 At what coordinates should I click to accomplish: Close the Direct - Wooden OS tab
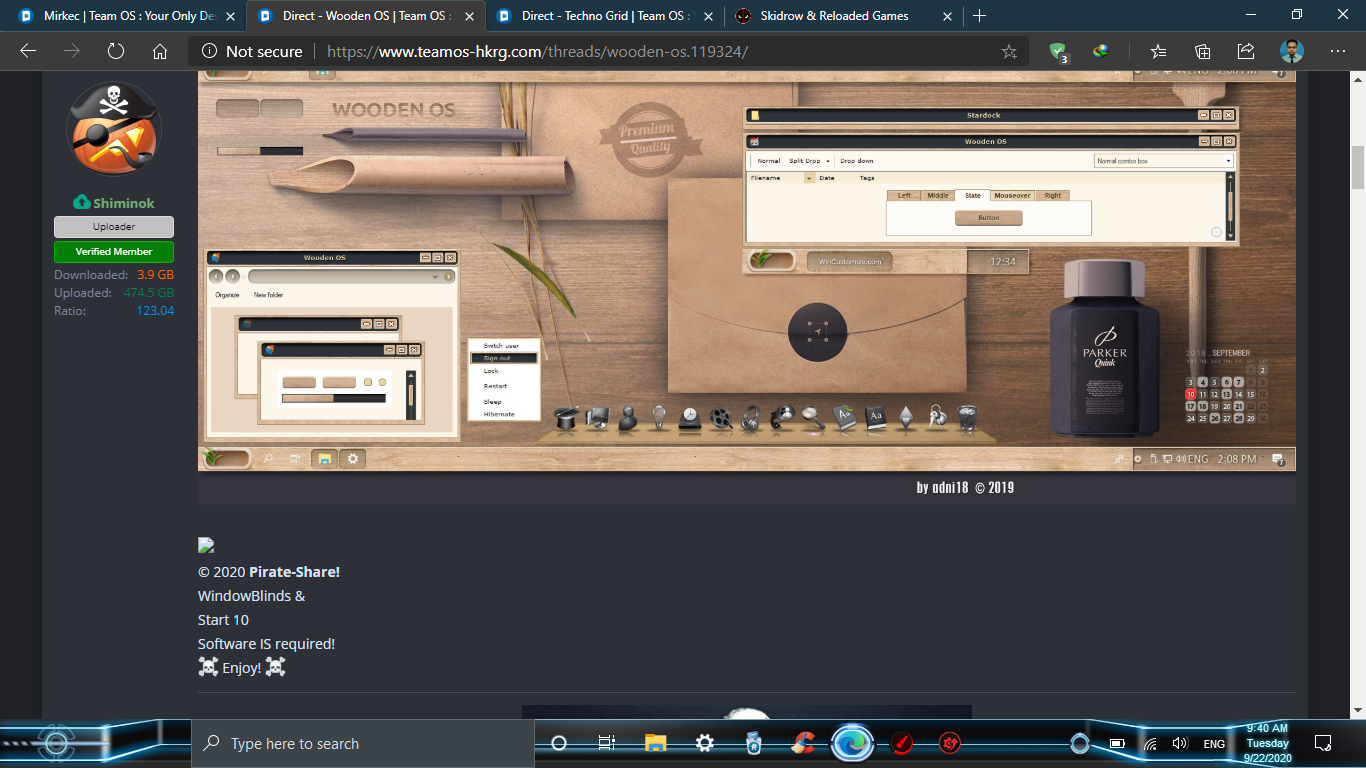point(468,16)
